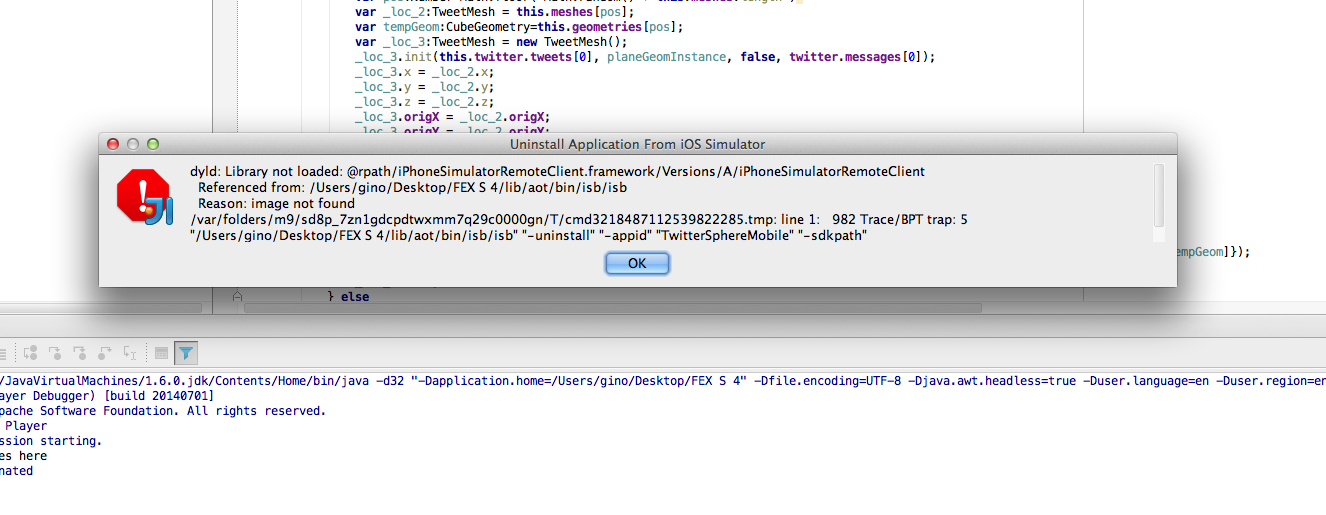Click the code line "_loc_3.x = _loc_2.x;"
Screen dimensions: 1326x515
424,72
